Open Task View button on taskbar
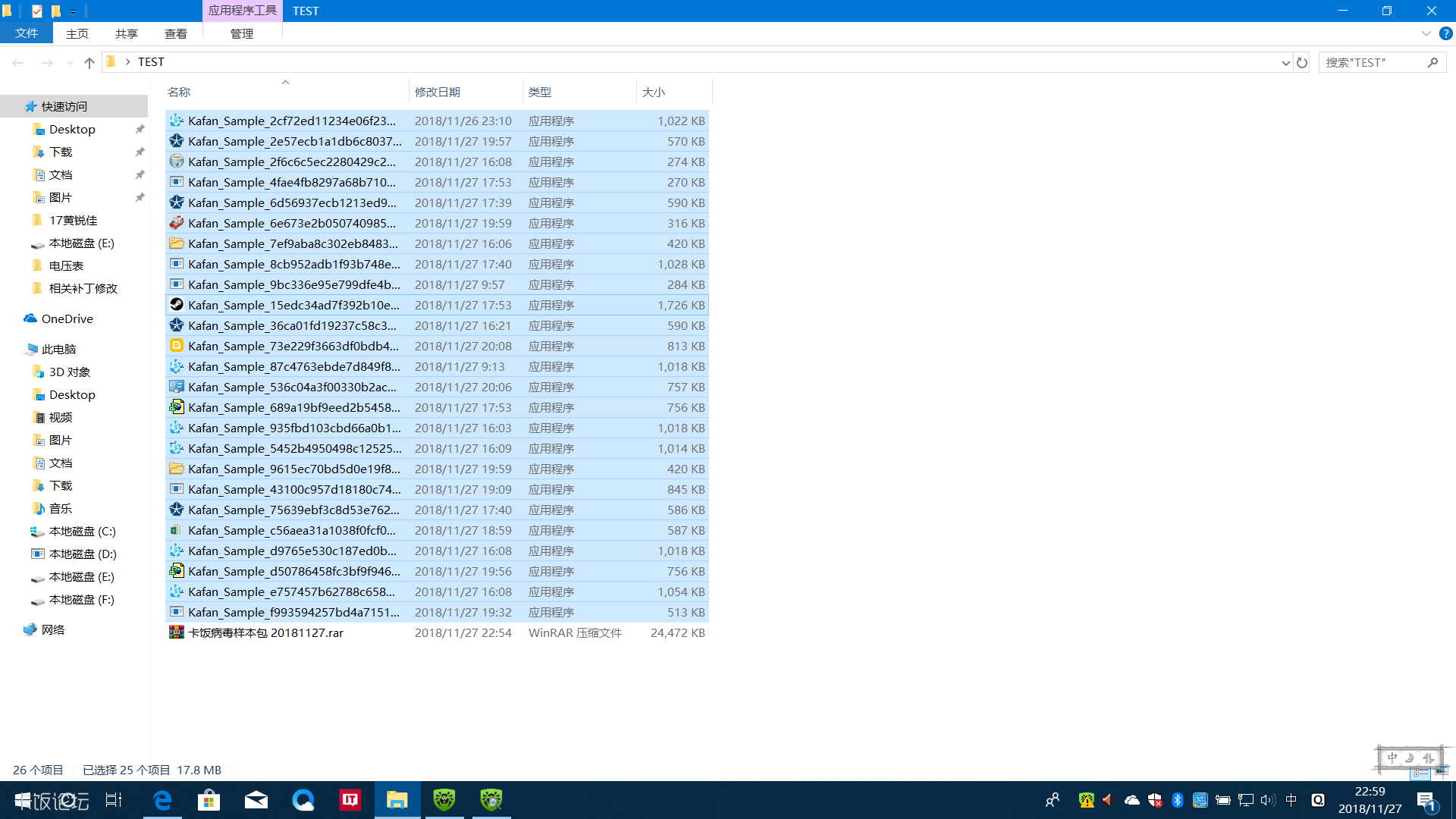 (114, 800)
